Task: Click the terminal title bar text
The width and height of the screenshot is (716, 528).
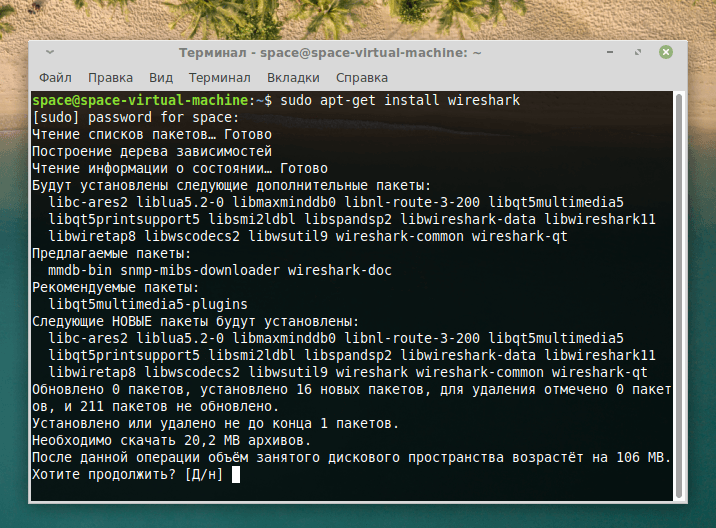Action: click(330, 53)
